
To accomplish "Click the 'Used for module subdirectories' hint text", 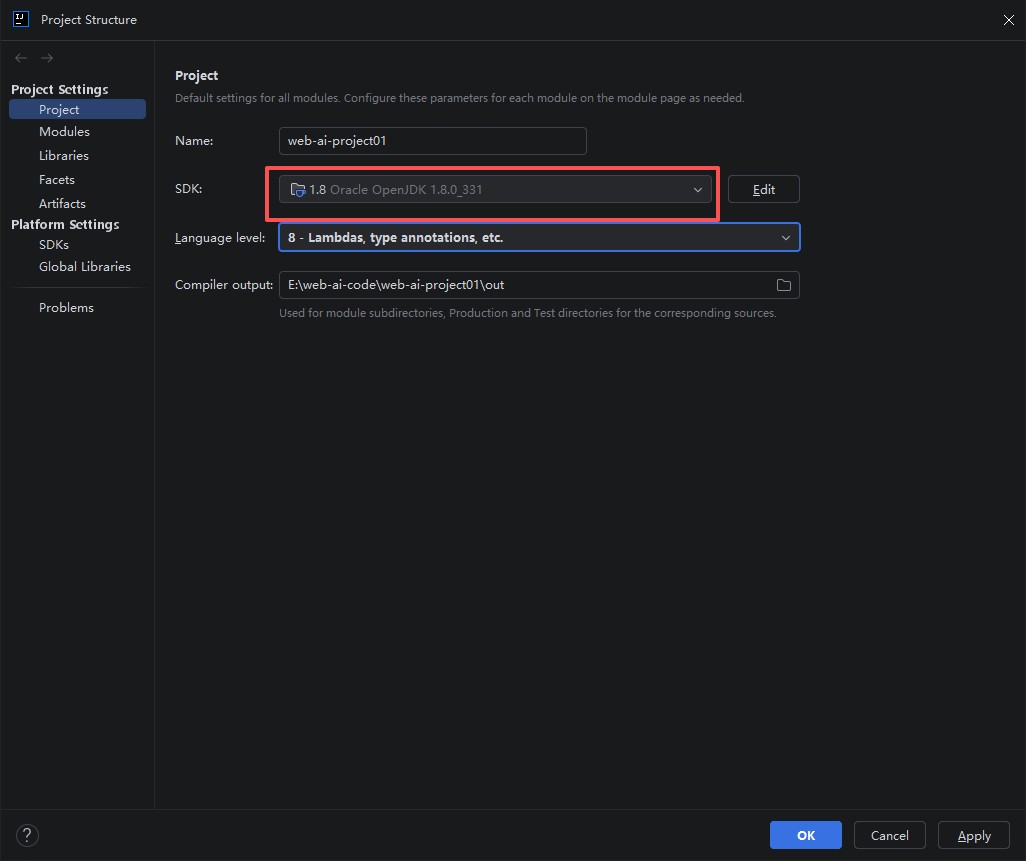I will coord(527,313).
